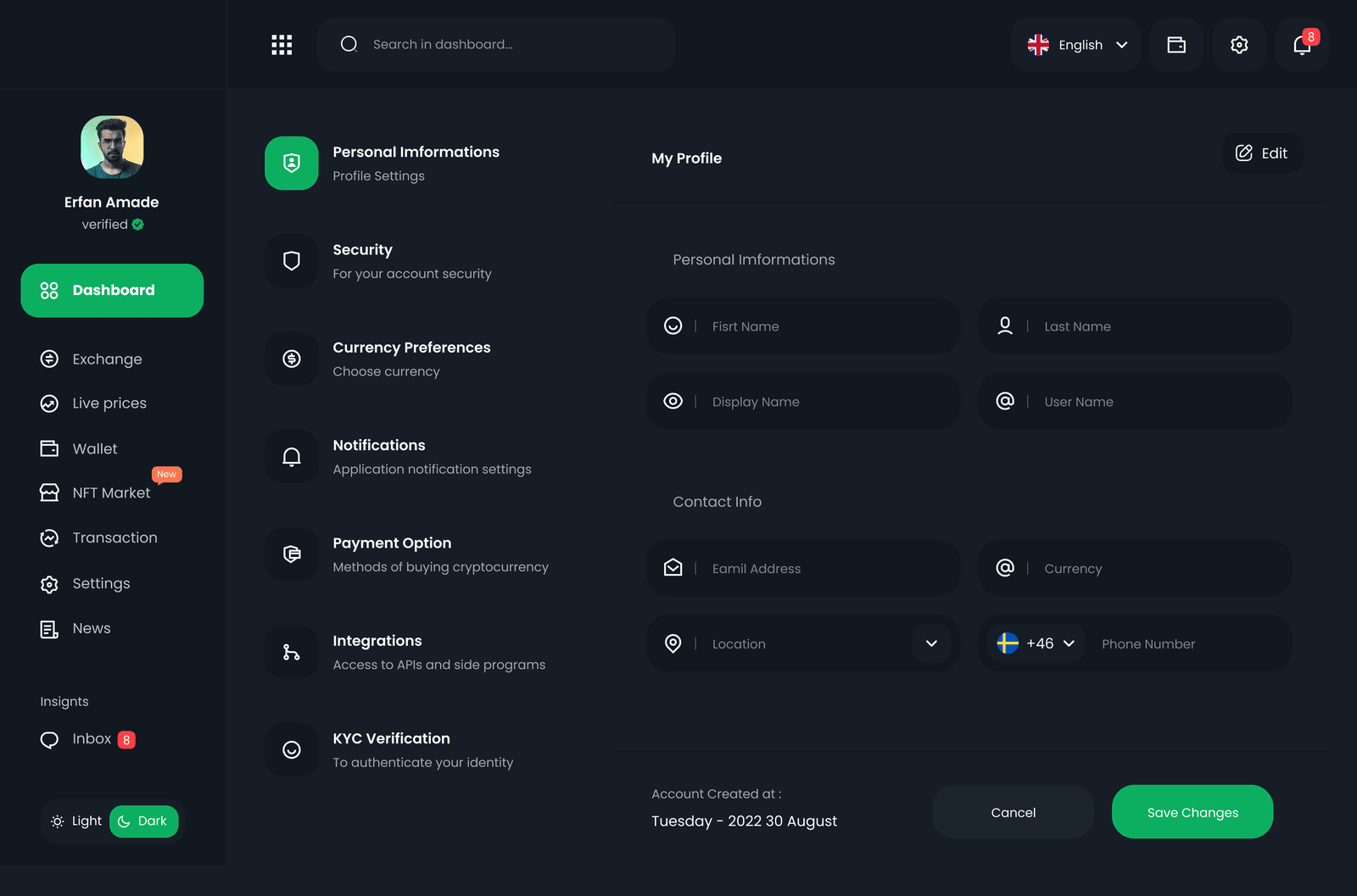
Task: Focus the Display Name field
Action: tap(803, 401)
